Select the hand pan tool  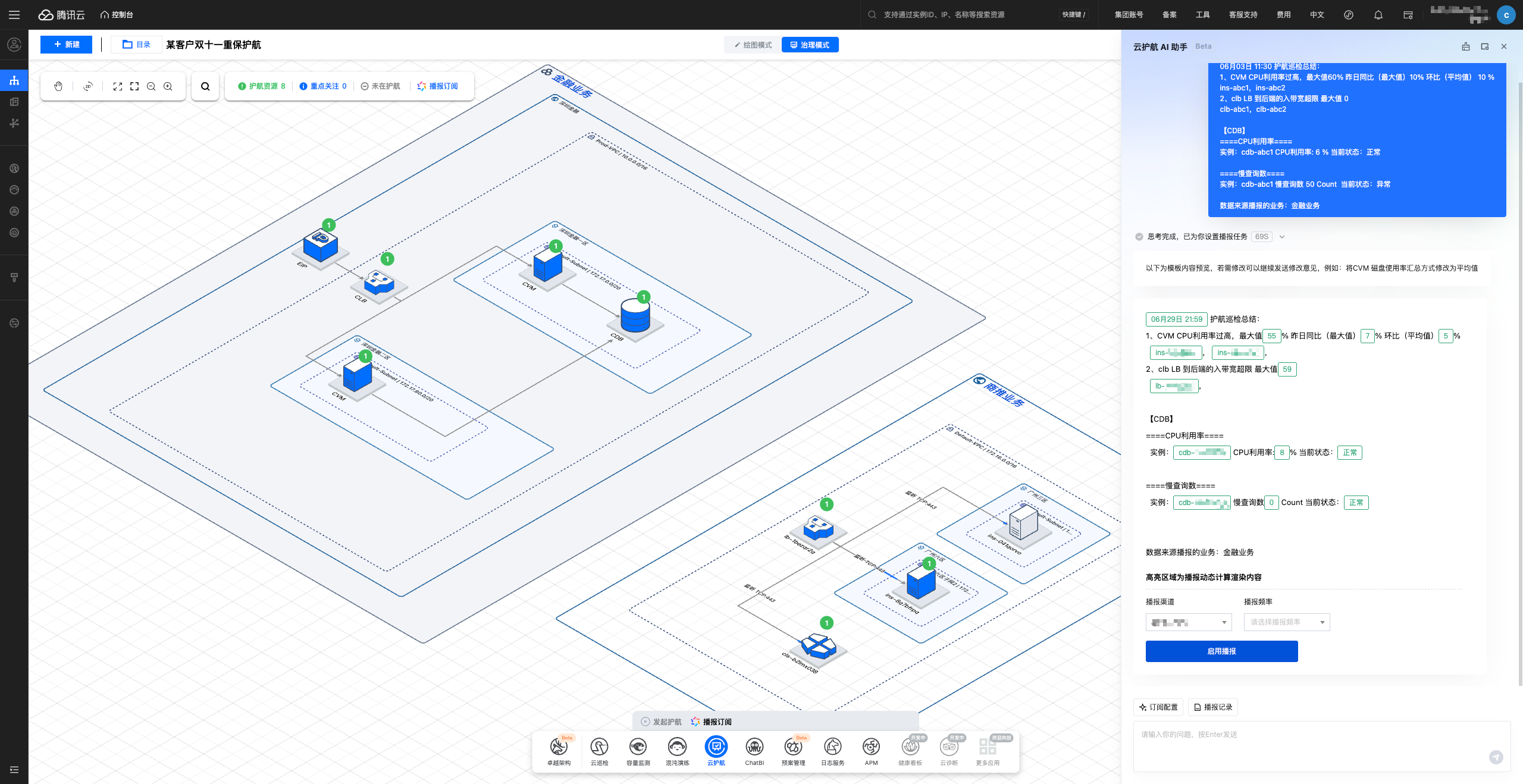58,86
